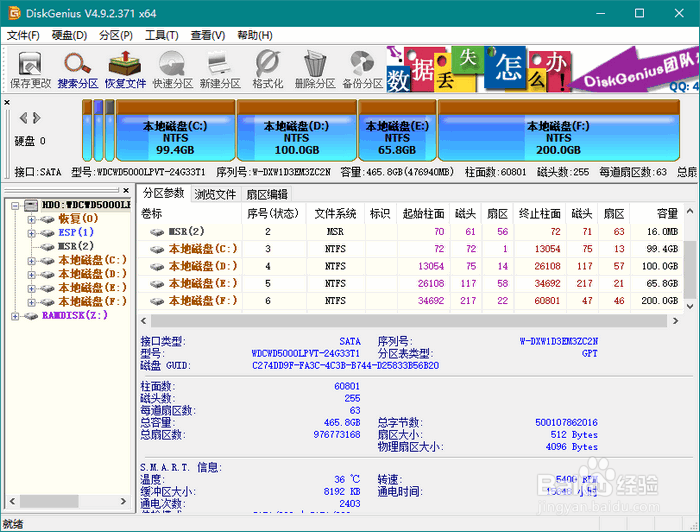700x532 pixels.
Task: Close the left tree panel with X
Action: 126,191
